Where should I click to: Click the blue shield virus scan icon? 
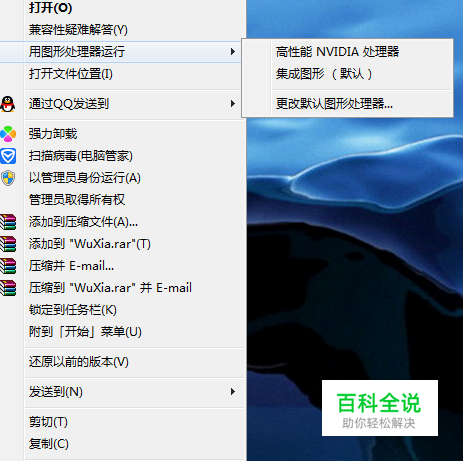pos(8,156)
